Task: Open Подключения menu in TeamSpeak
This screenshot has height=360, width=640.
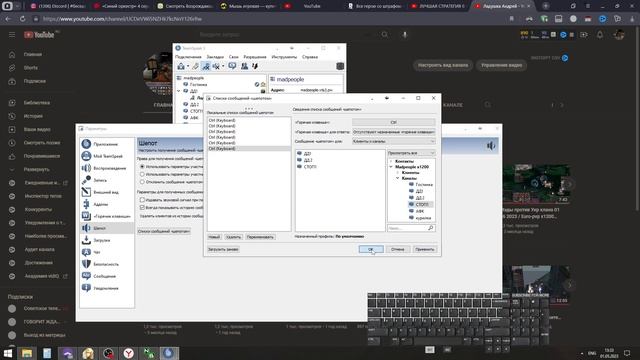Action: pos(188,57)
